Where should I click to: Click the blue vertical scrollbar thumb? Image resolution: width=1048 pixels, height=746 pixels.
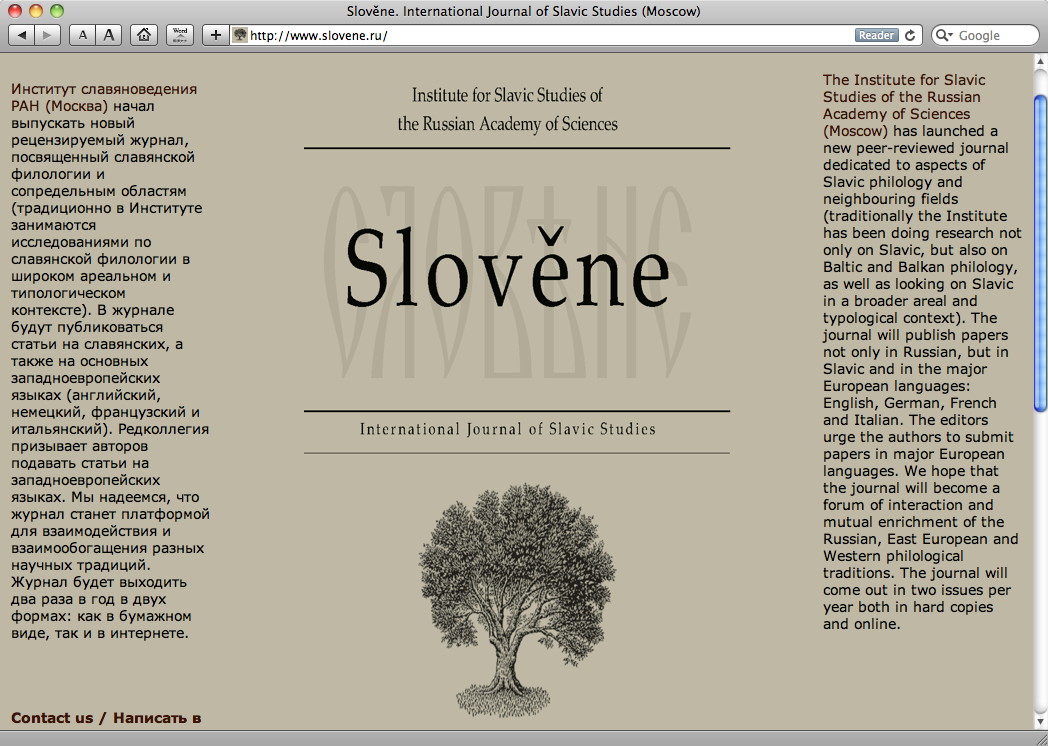[1040, 253]
